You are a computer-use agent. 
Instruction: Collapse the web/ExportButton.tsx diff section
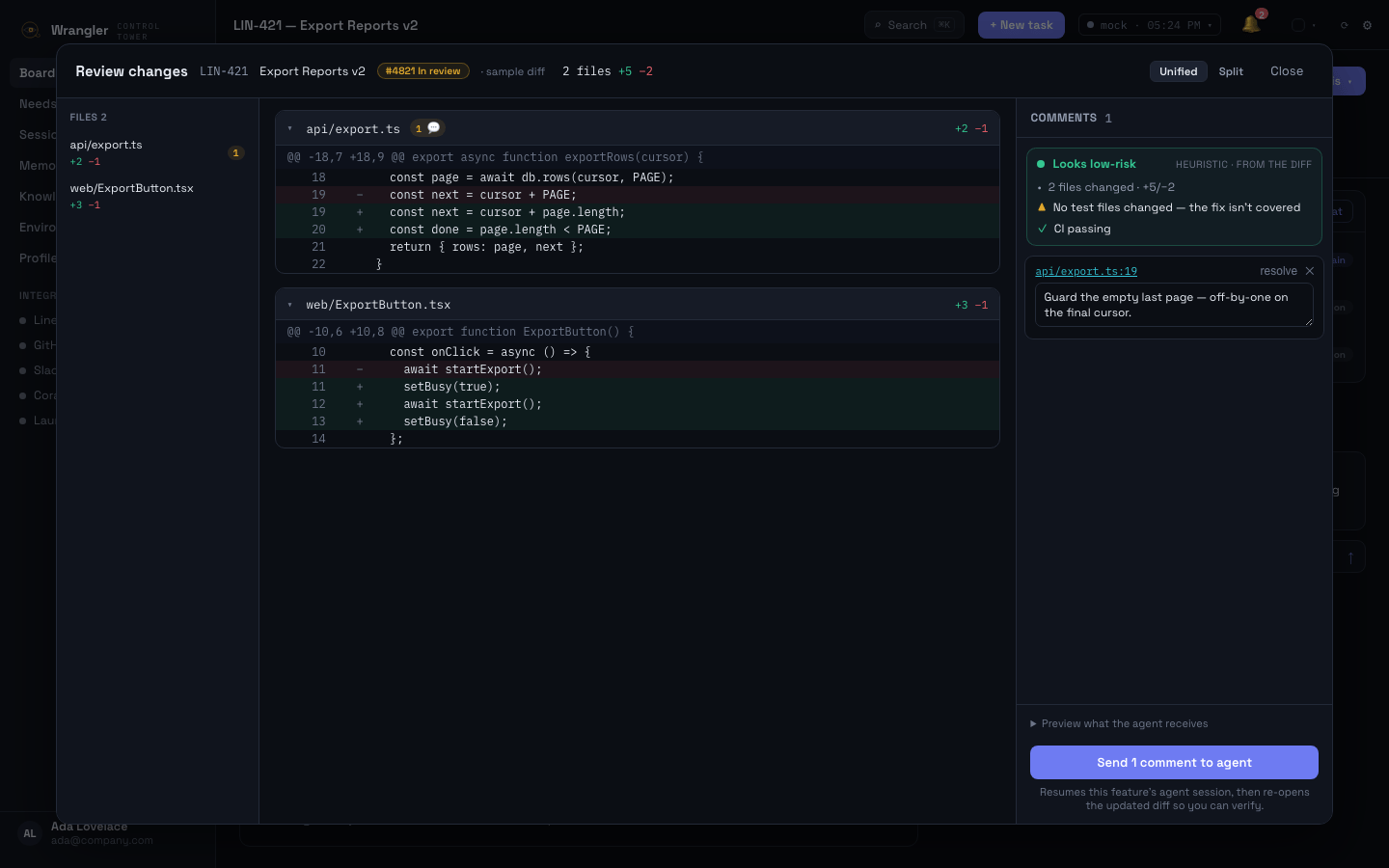289,305
